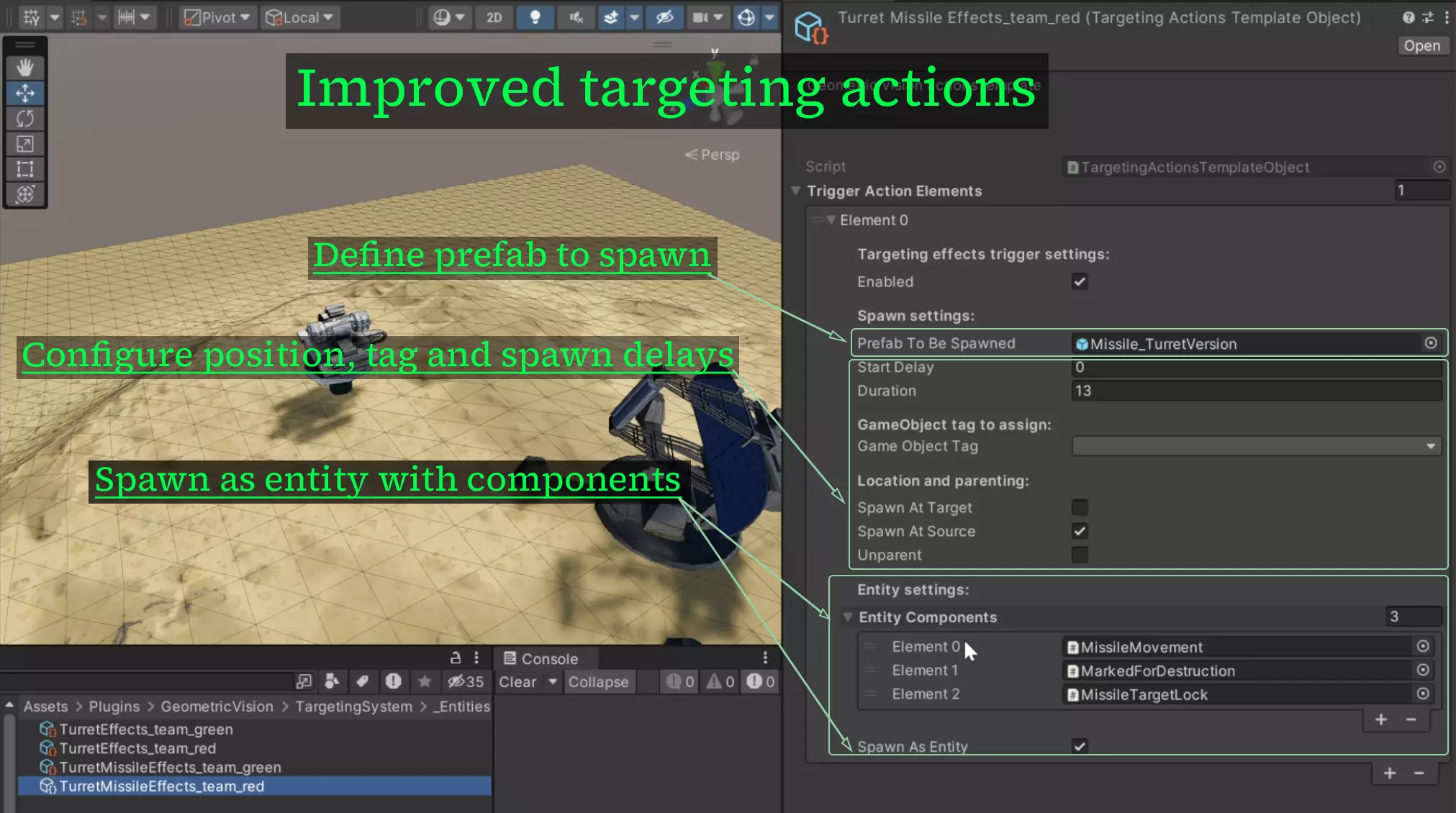Toggle 2D view mode
This screenshot has height=813, width=1456.
[494, 17]
